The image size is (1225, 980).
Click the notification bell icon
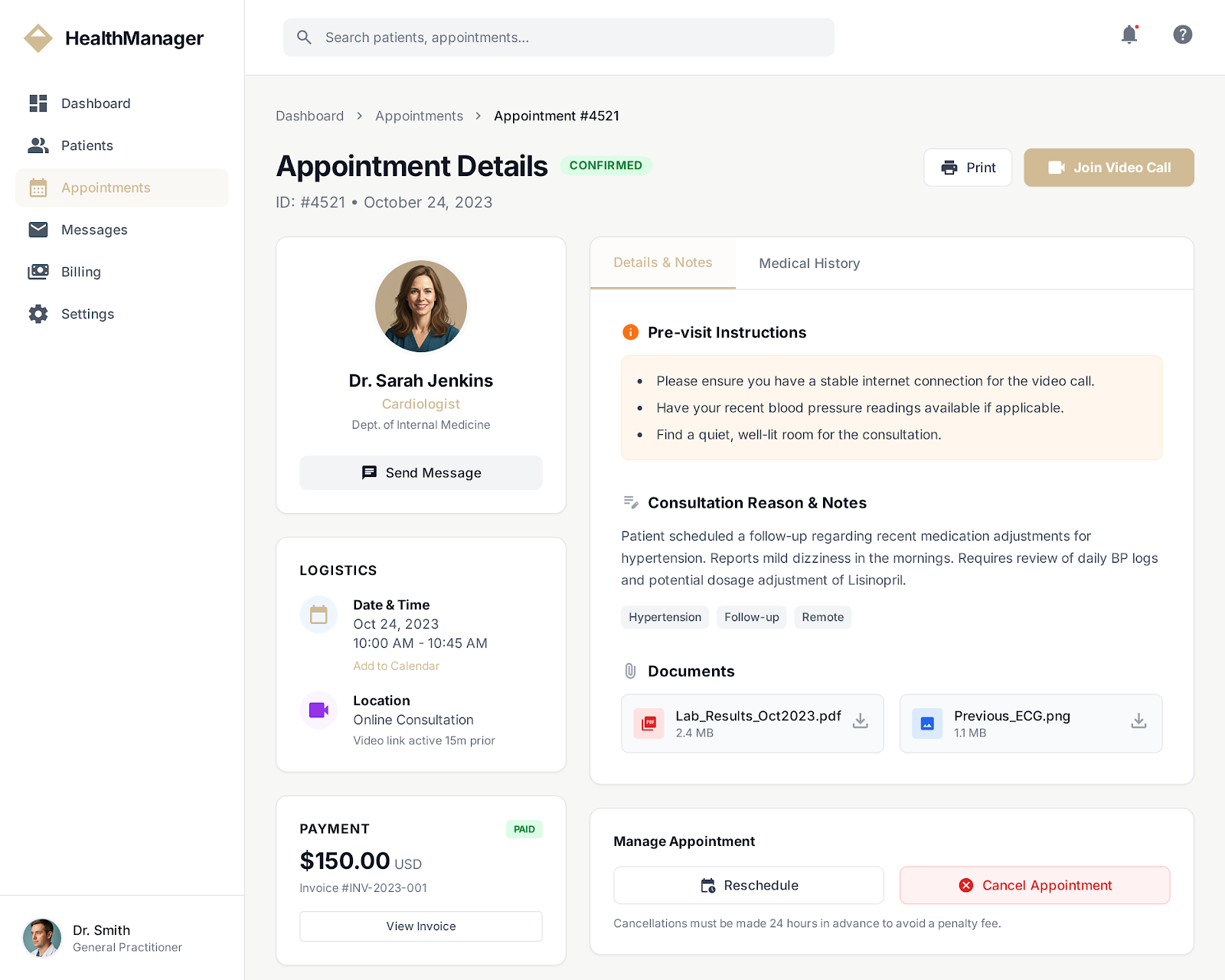pyautogui.click(x=1129, y=34)
